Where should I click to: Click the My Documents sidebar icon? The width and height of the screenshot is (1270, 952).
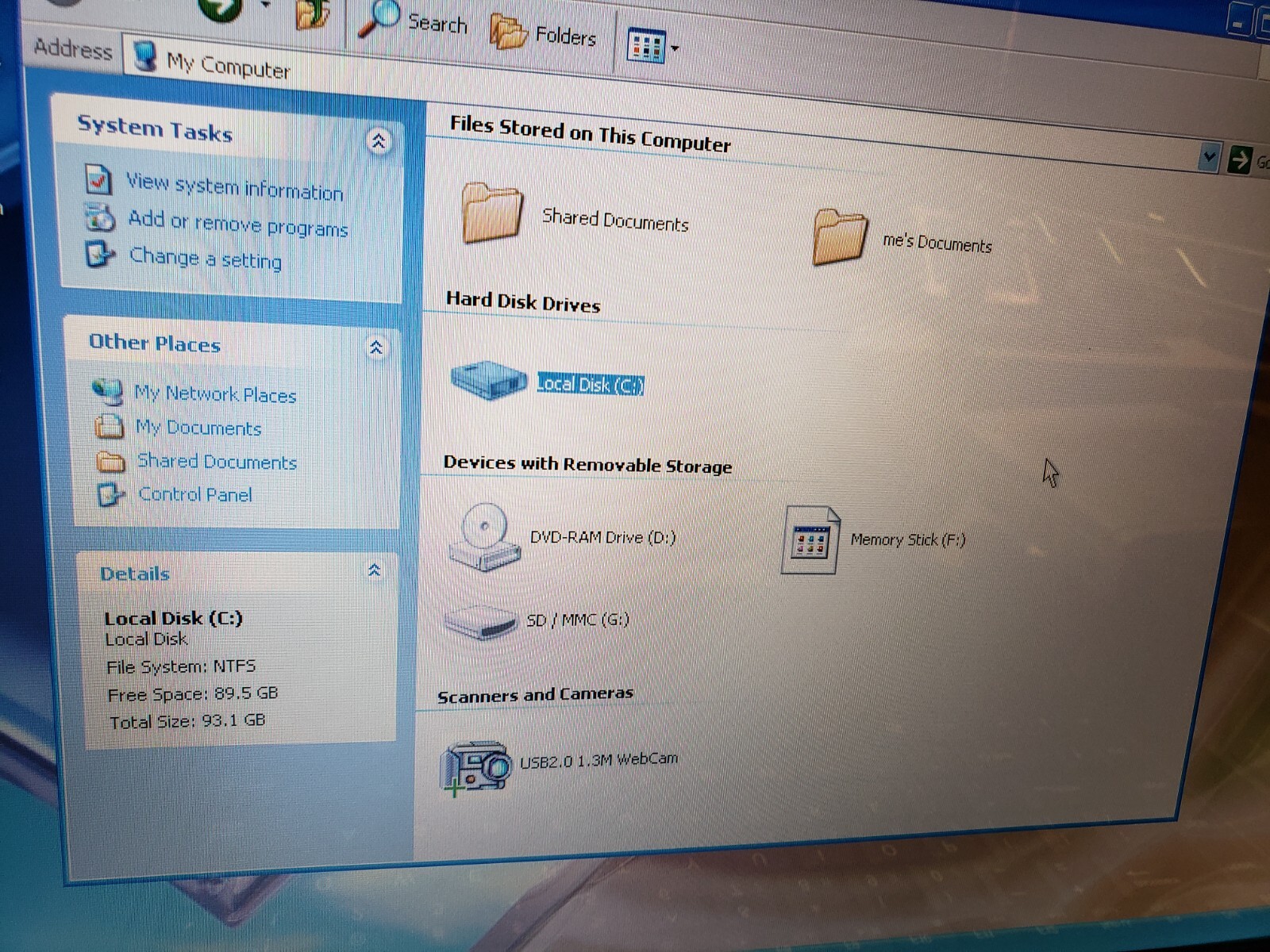pos(110,426)
